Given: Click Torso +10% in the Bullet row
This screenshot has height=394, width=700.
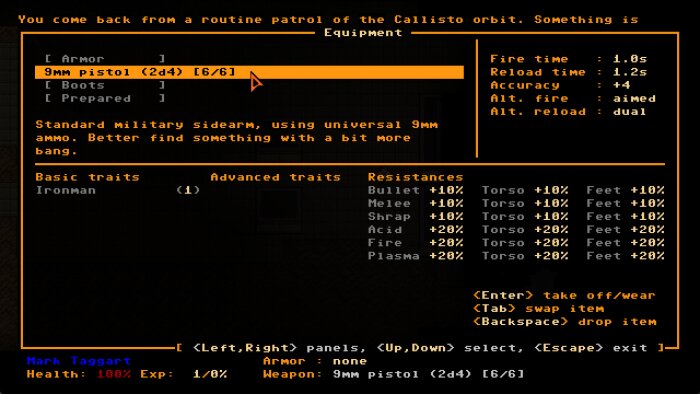Looking at the screenshot, I should [525, 190].
